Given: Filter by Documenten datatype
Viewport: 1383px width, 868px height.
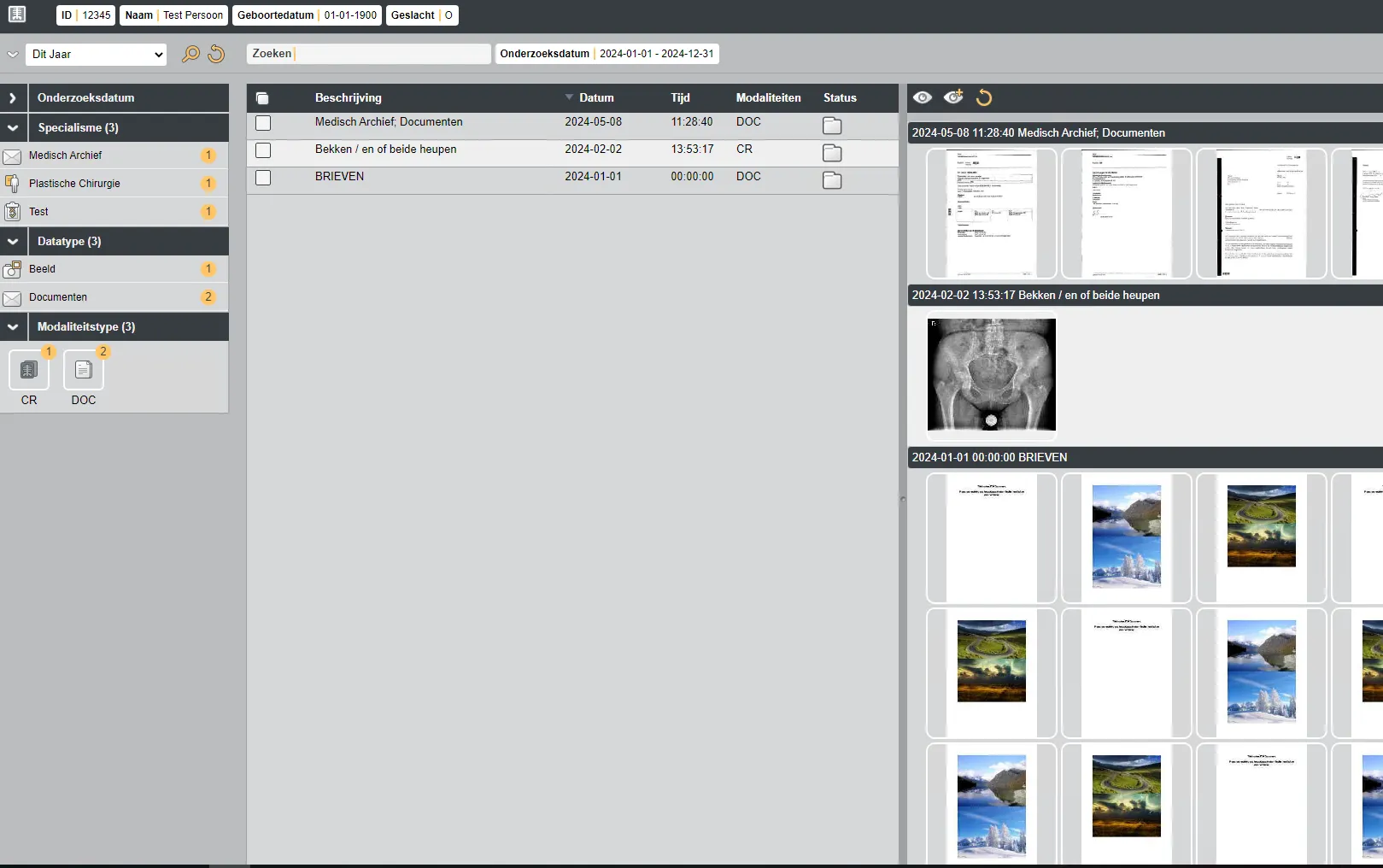Looking at the screenshot, I should coord(58,297).
